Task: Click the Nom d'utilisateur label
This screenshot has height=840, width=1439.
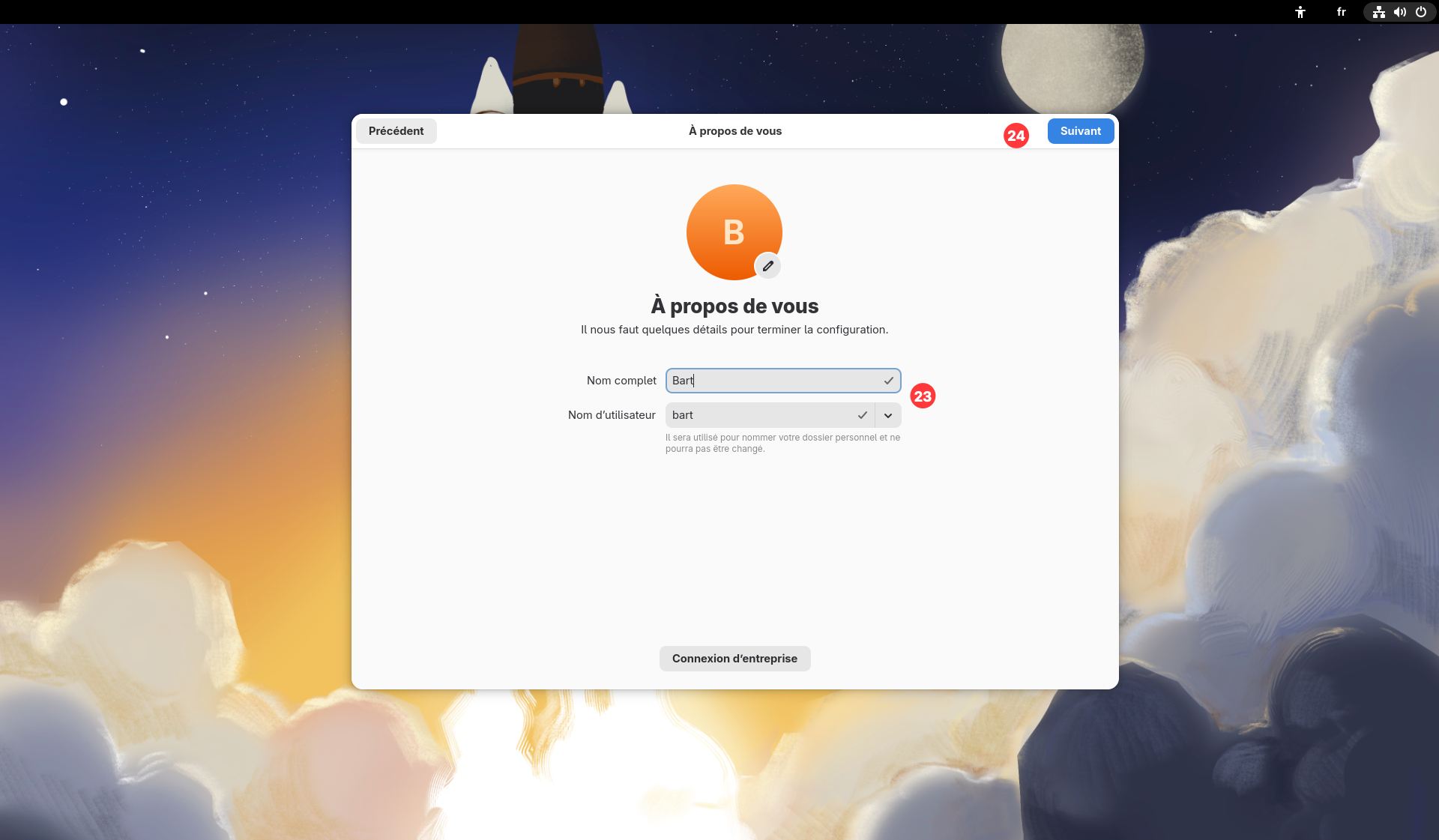Action: point(612,415)
